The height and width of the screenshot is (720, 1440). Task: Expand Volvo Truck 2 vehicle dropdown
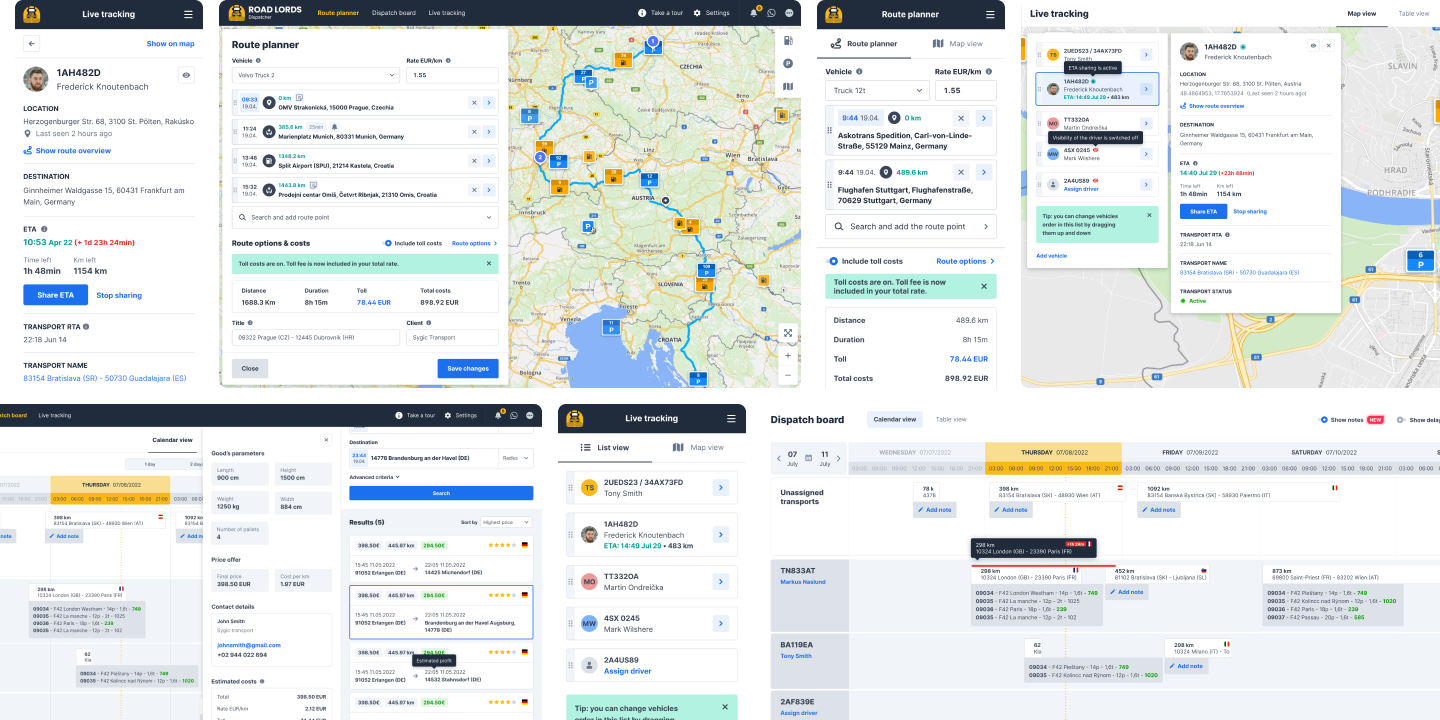click(x=315, y=75)
